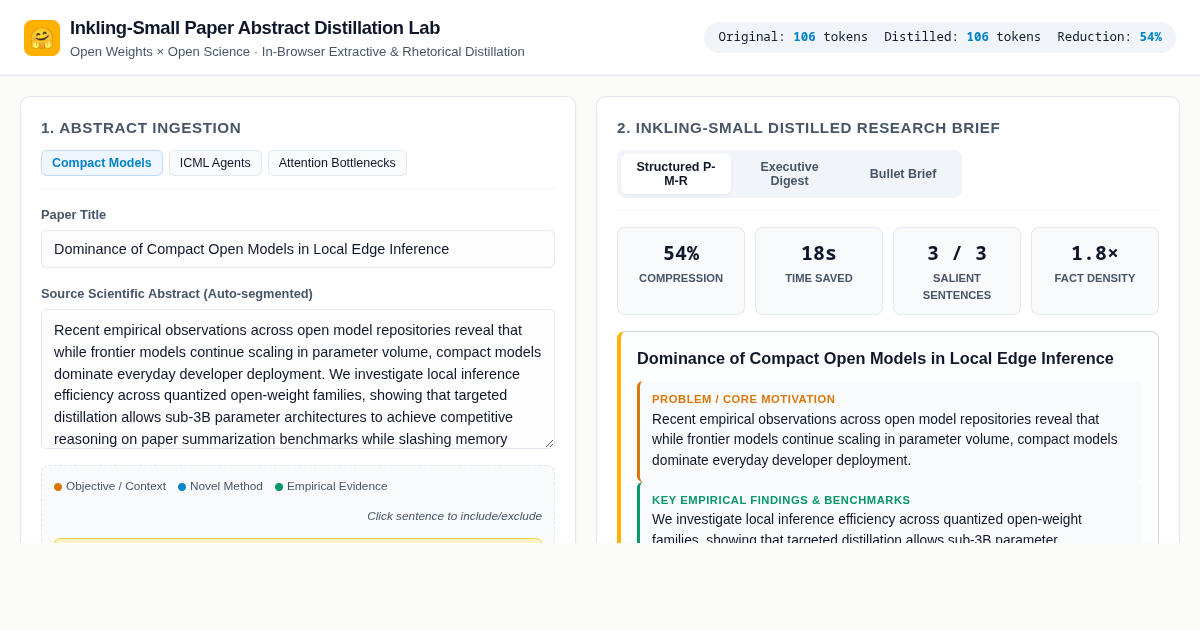
Task: Switch to the Bullet Brief tab
Action: coord(903,174)
